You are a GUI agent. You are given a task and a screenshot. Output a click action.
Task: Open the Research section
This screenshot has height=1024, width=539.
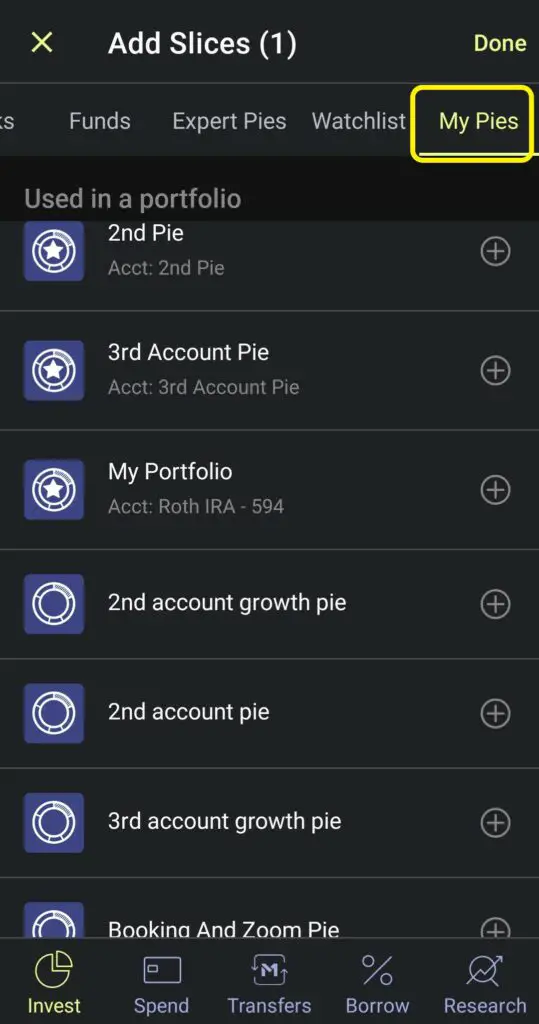(x=485, y=983)
